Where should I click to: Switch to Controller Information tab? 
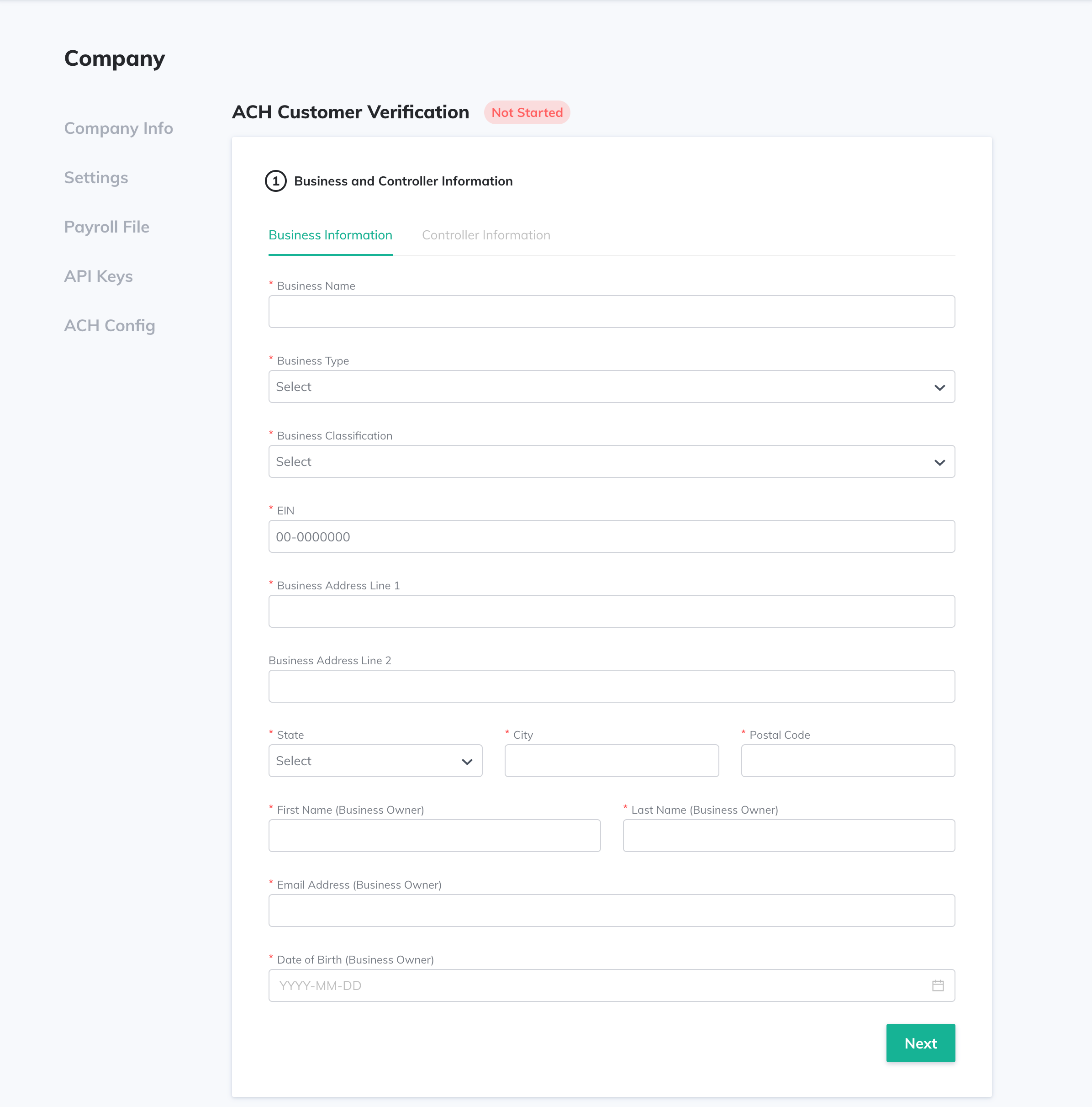point(486,235)
